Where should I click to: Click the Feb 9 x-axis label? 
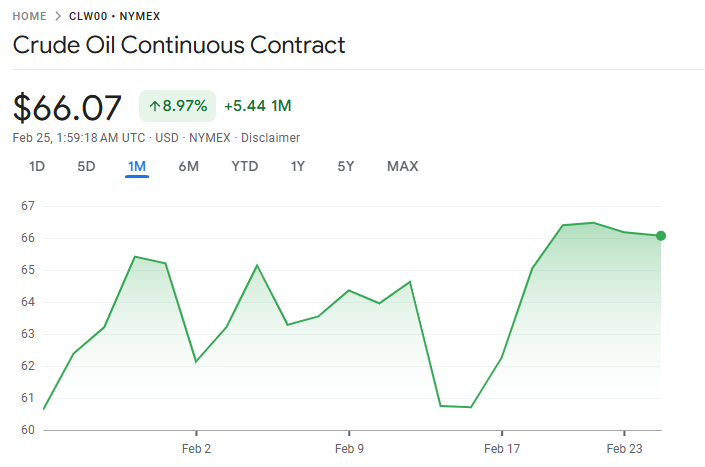coord(349,448)
